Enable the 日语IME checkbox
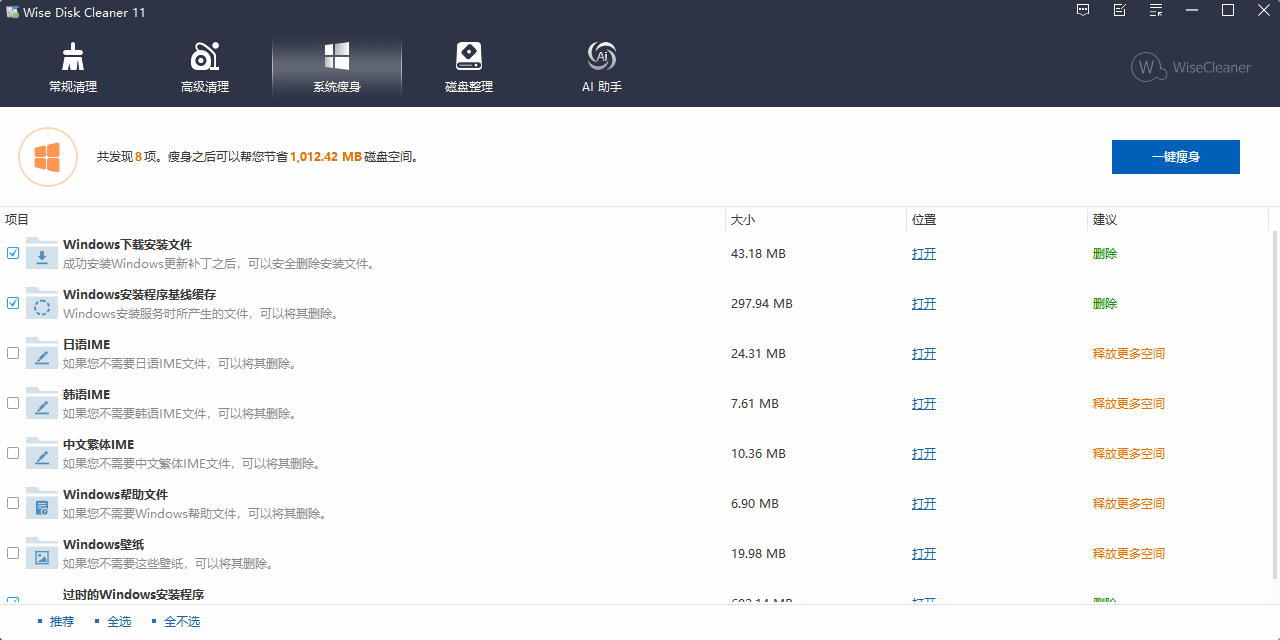This screenshot has width=1280, height=640. pos(13,353)
